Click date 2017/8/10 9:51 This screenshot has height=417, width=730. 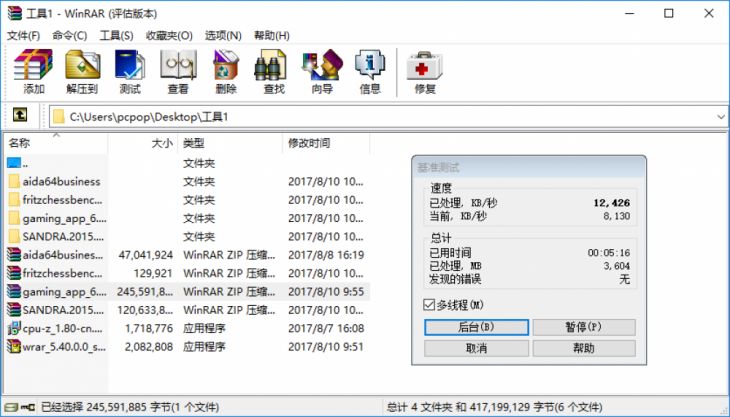point(326,347)
